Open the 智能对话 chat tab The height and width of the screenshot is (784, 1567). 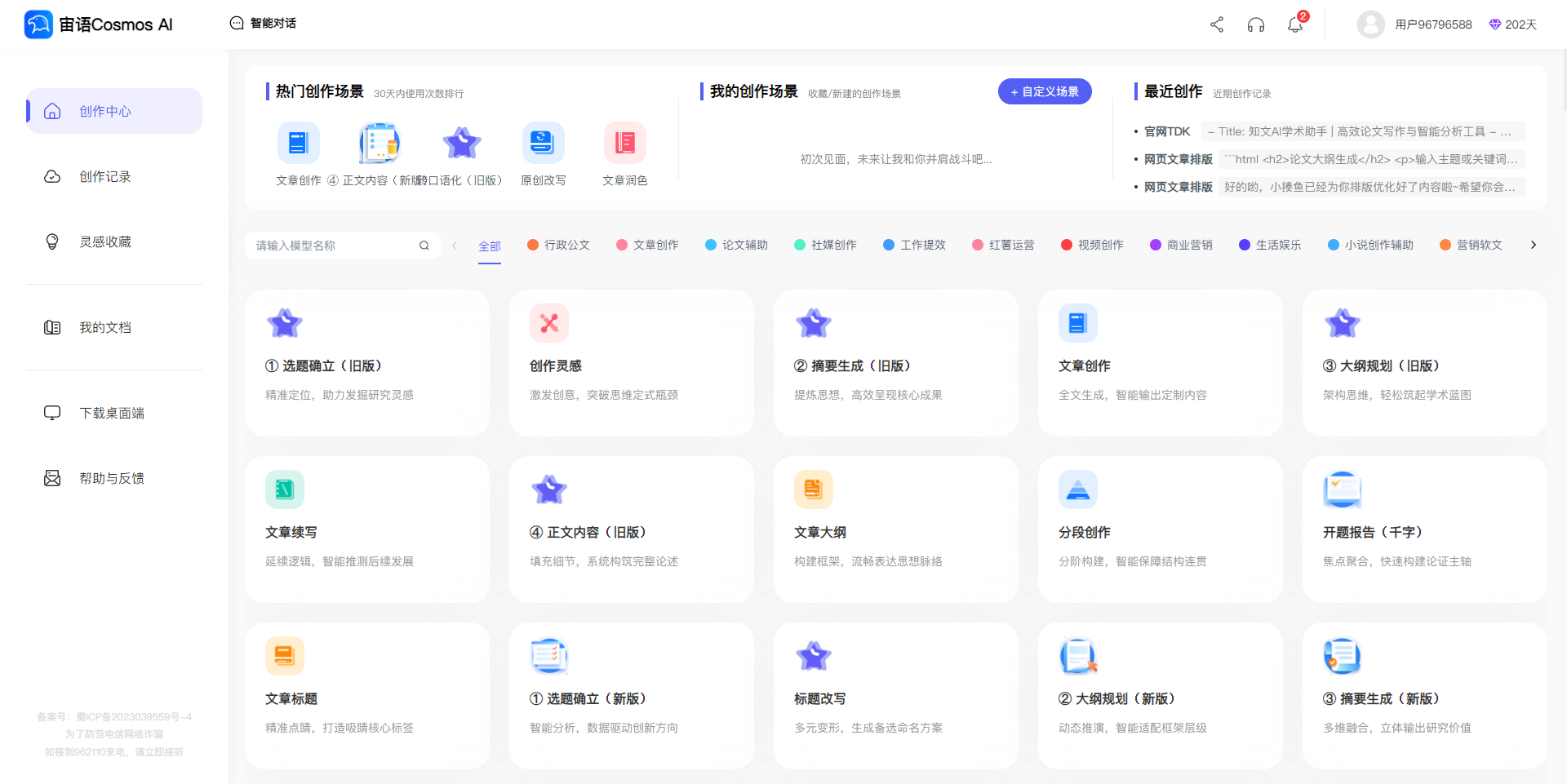pos(263,23)
